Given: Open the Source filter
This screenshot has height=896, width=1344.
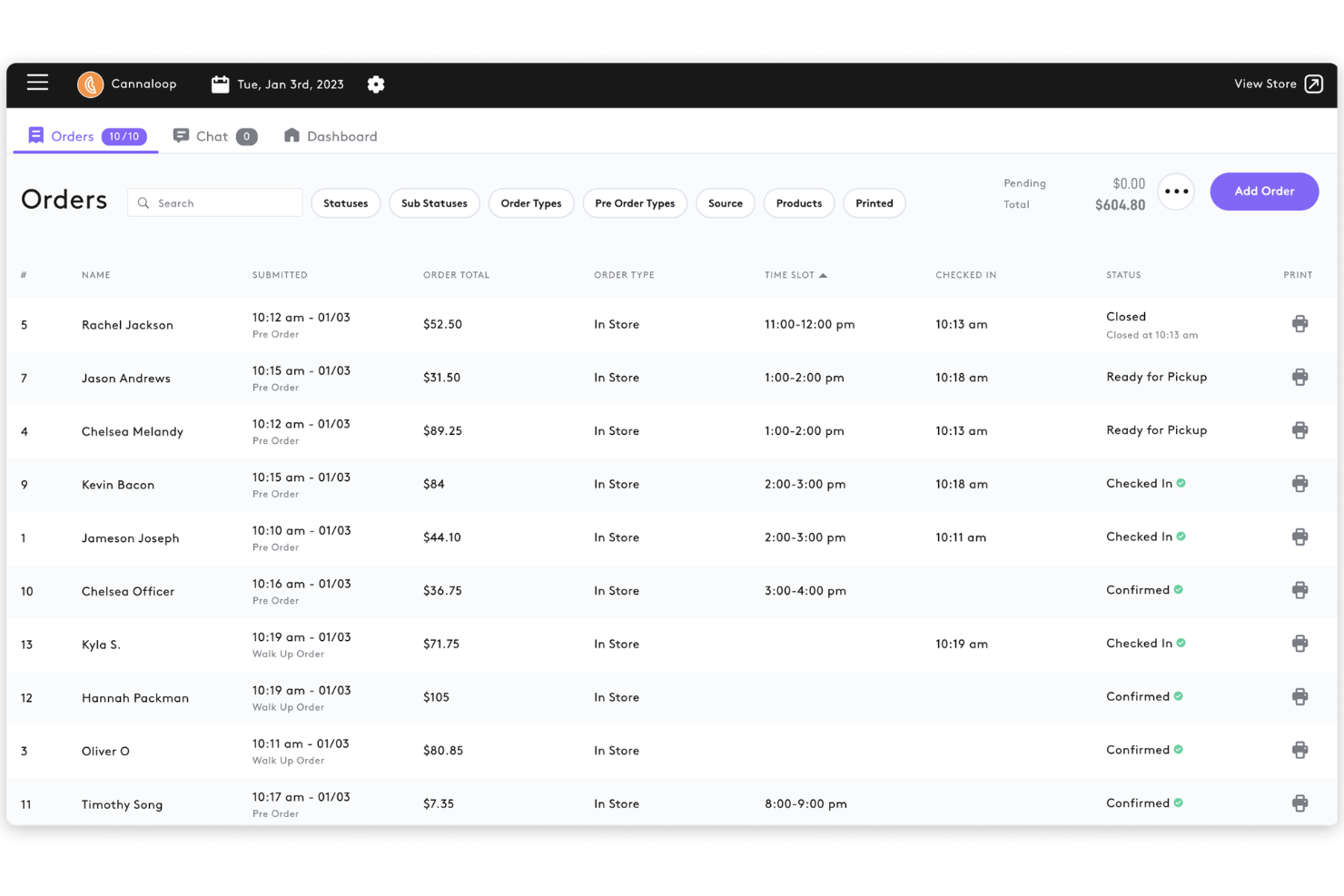Looking at the screenshot, I should tap(726, 203).
